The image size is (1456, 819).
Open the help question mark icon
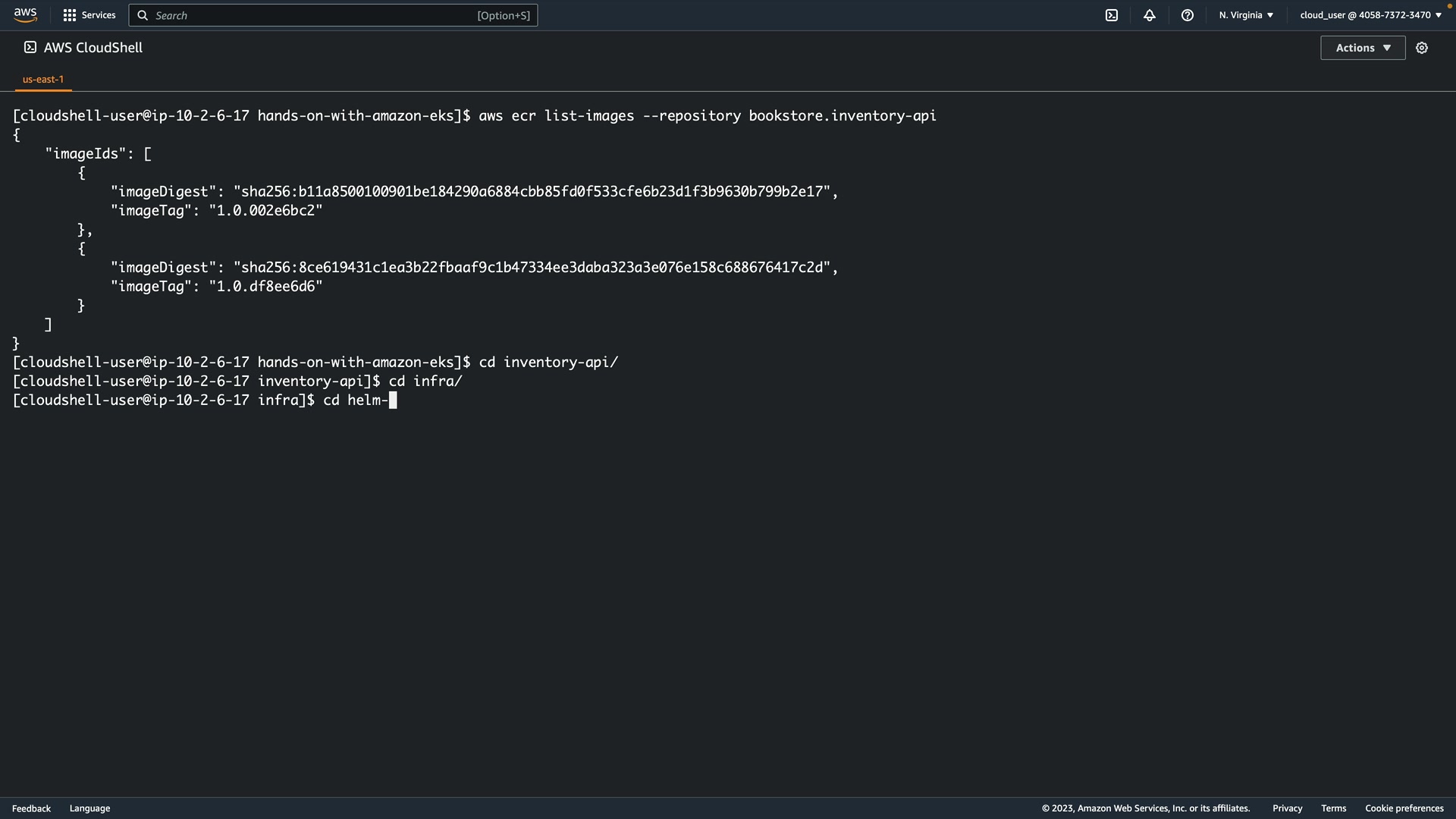point(1188,15)
